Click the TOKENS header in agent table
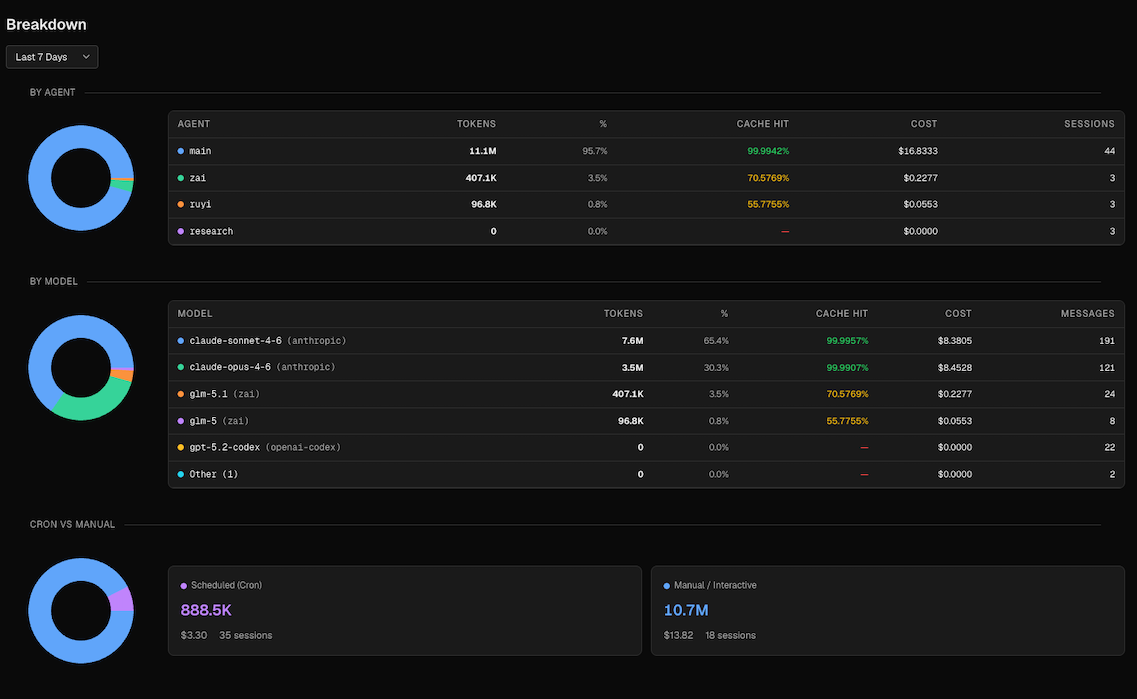Viewport: 1137px width, 699px height. 476,124
